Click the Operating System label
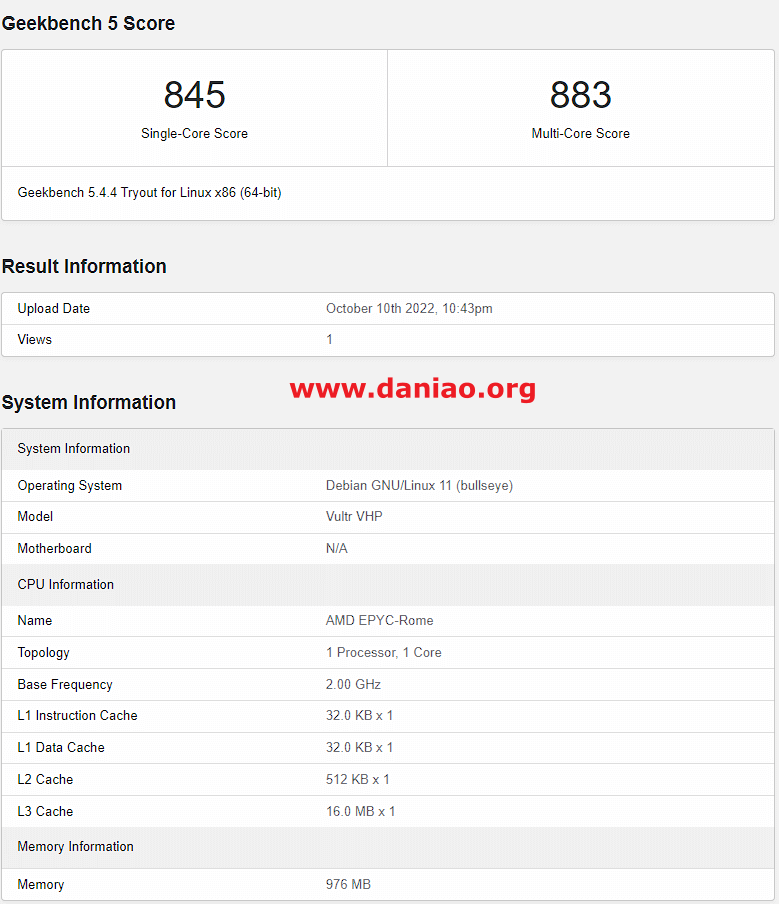The image size is (779, 904). tap(70, 485)
